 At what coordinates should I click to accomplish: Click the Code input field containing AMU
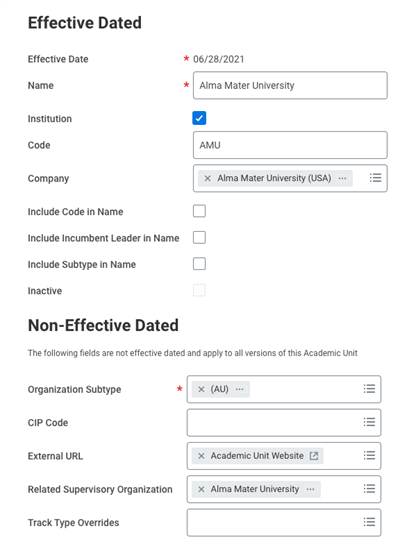coord(290,145)
